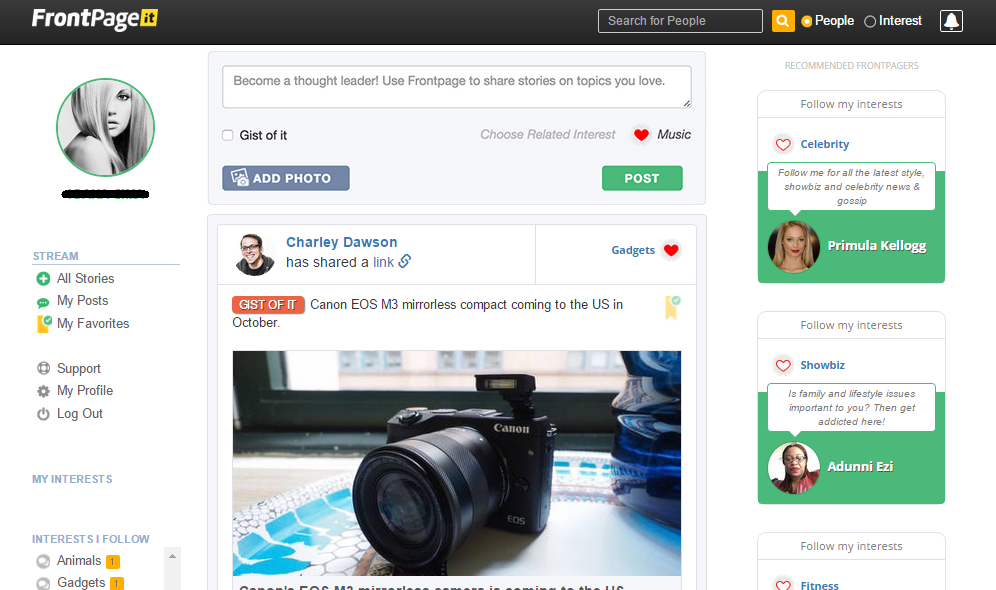Go to My Profile
This screenshot has width=996, height=590.
(x=85, y=391)
